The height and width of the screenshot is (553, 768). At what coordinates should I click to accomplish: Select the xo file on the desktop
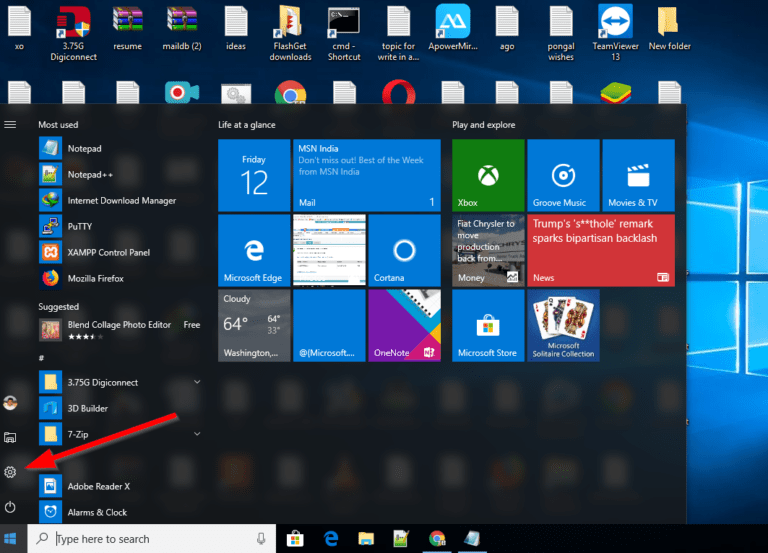(19, 28)
